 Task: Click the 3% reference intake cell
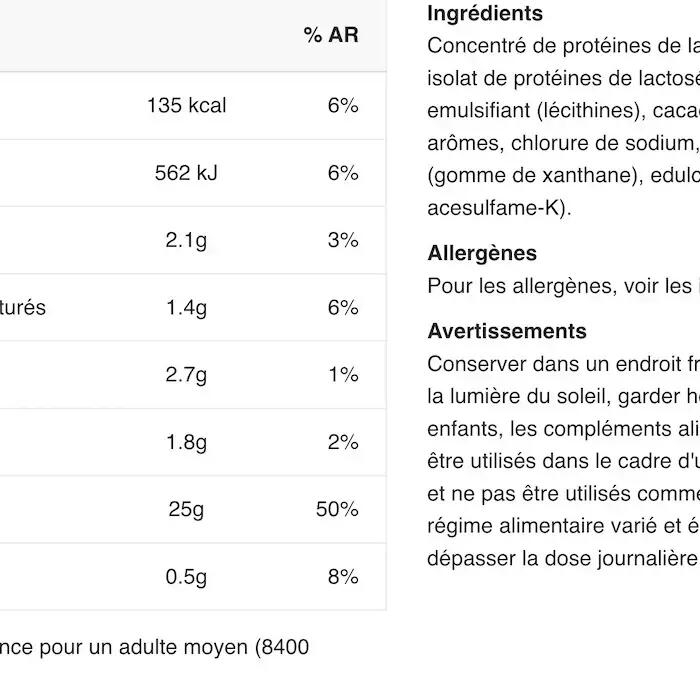(343, 240)
